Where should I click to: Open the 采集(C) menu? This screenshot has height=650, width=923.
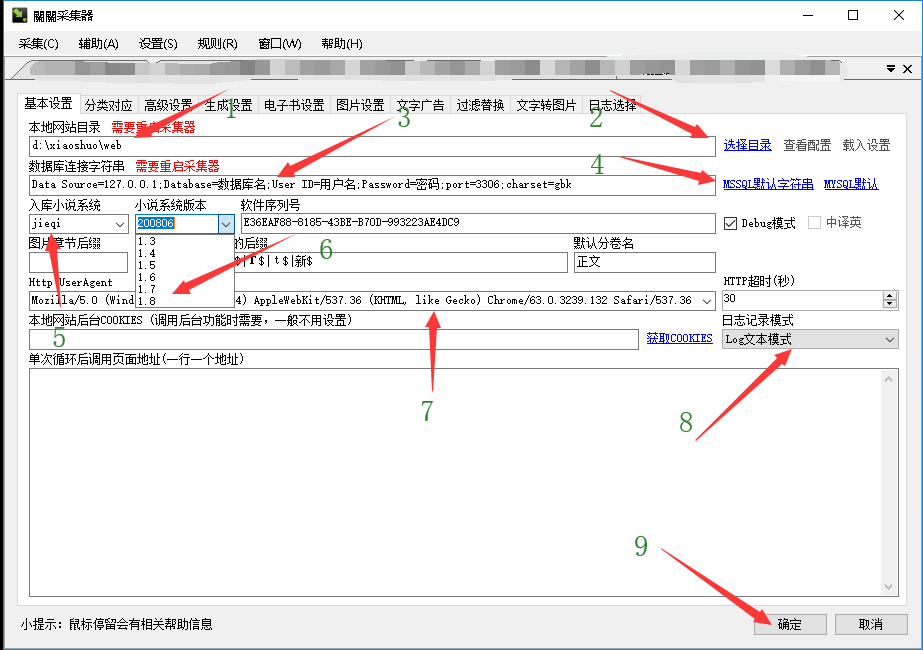coord(39,44)
